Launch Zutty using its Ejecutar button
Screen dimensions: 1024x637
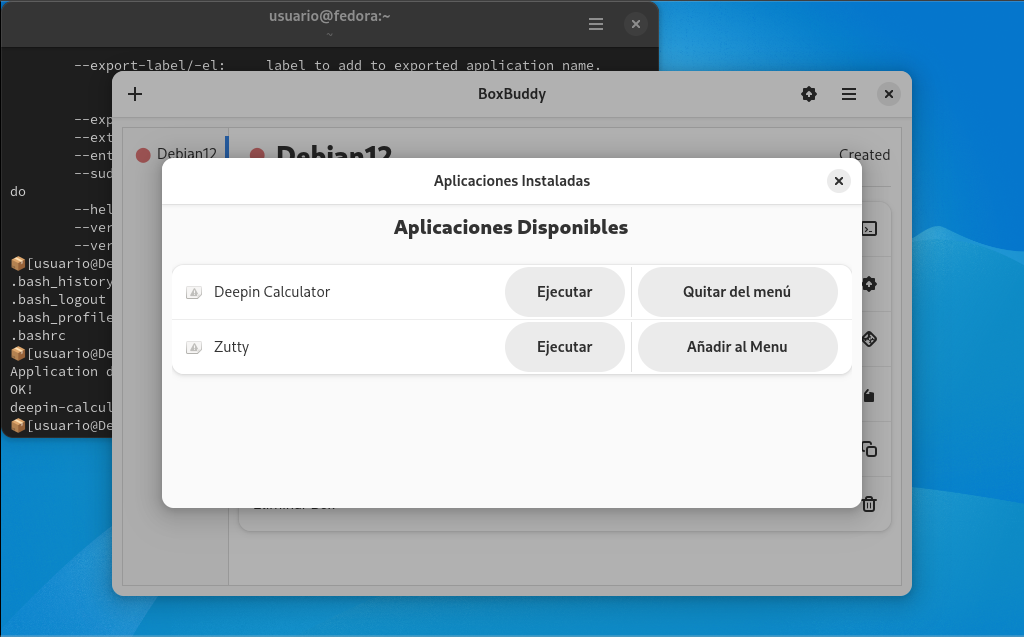(x=564, y=347)
